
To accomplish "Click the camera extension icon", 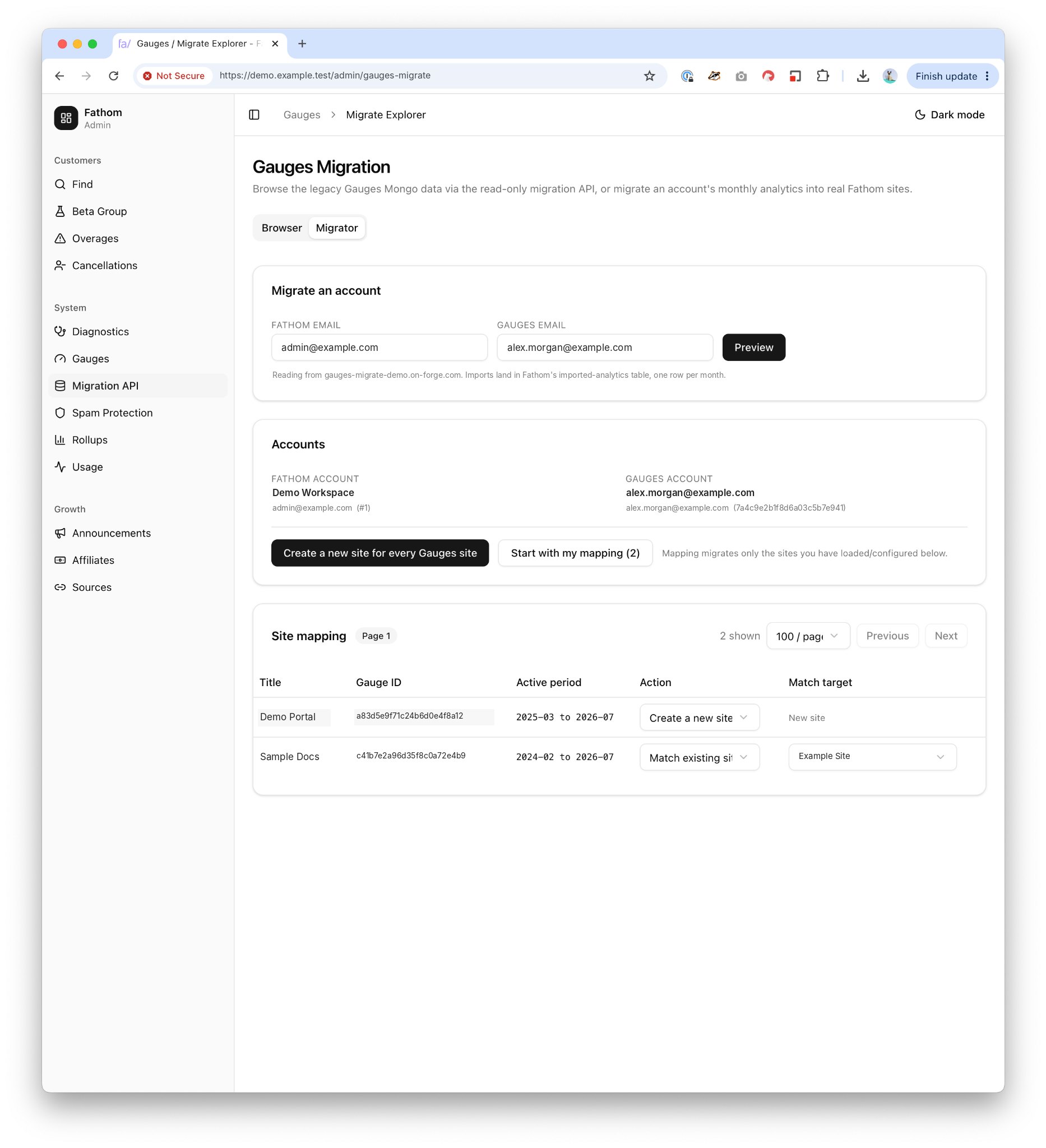I will [x=741, y=76].
